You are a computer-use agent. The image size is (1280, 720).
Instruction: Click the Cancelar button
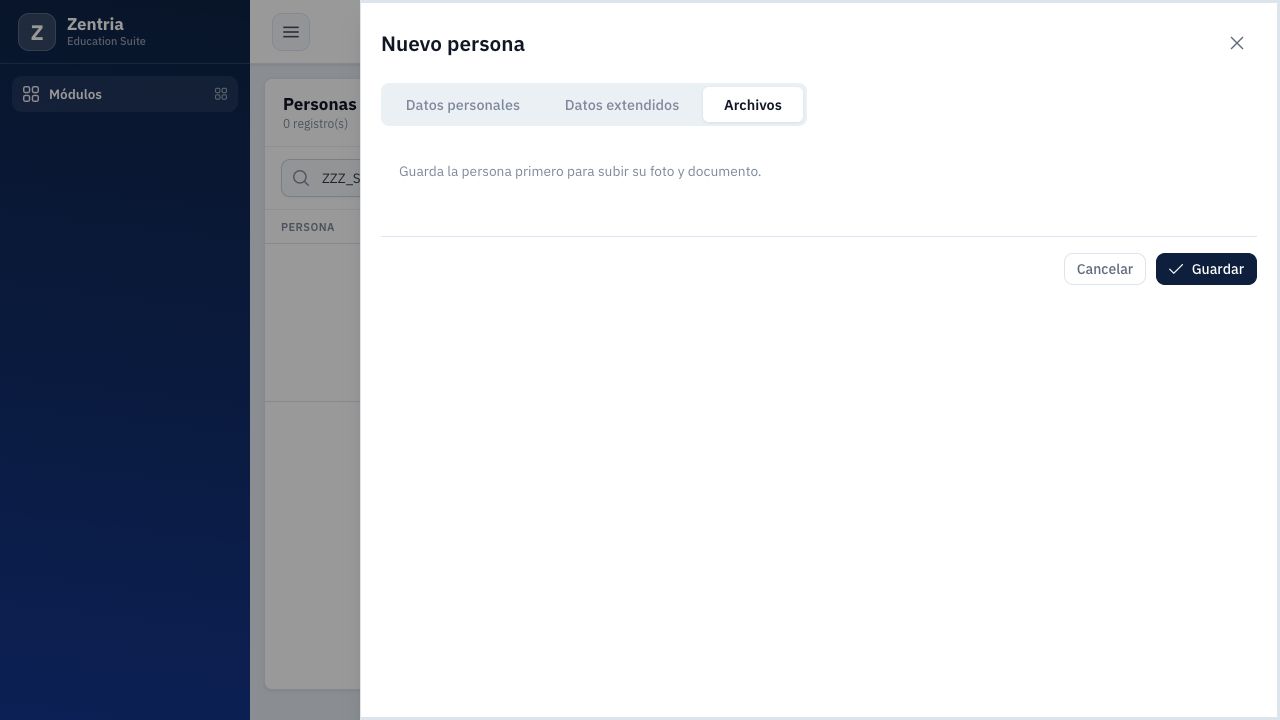1105,269
